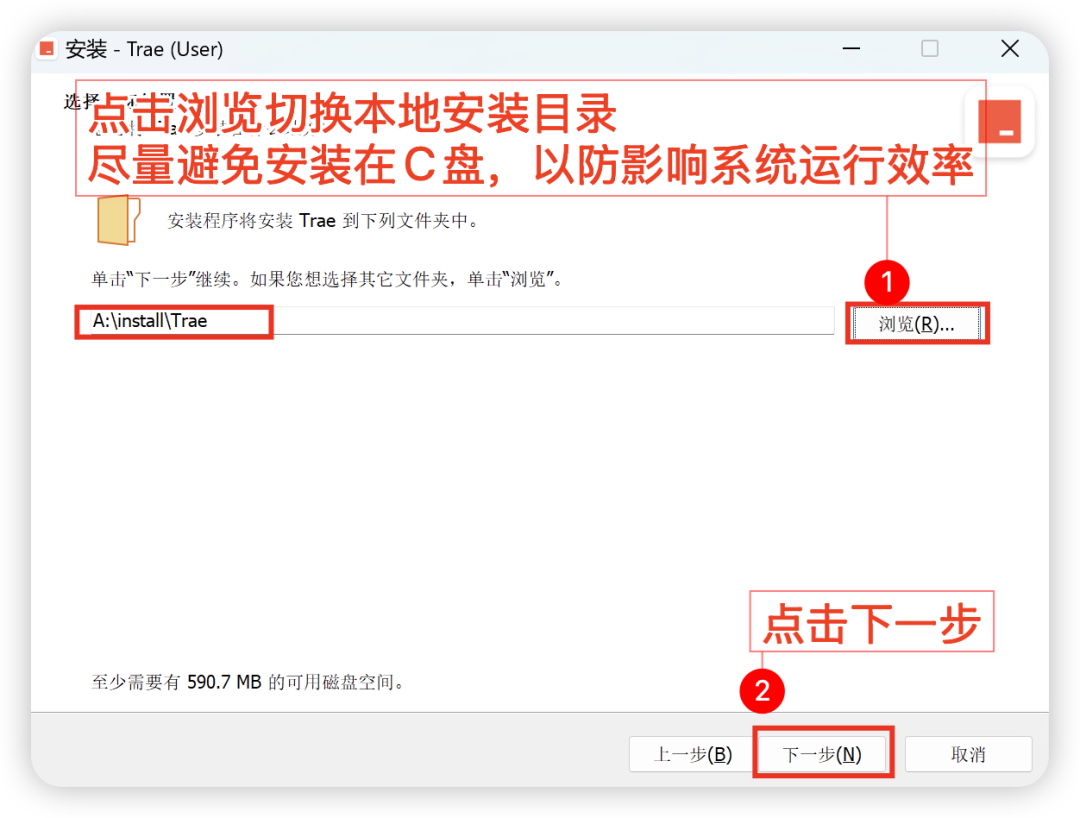
Task: Open the 浏览(R)... folder browser
Action: (916, 324)
